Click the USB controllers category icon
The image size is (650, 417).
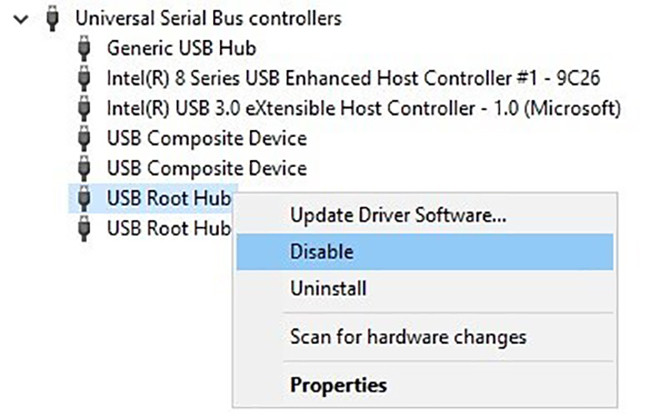pos(54,18)
